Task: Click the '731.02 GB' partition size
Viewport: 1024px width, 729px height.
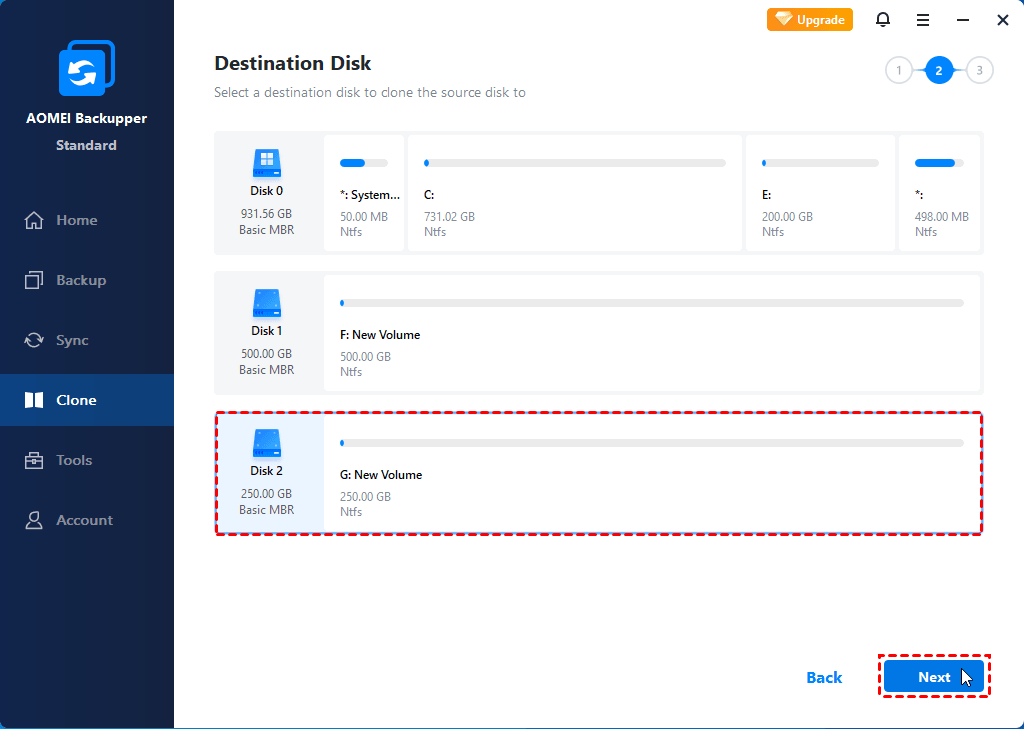Action: click(449, 217)
